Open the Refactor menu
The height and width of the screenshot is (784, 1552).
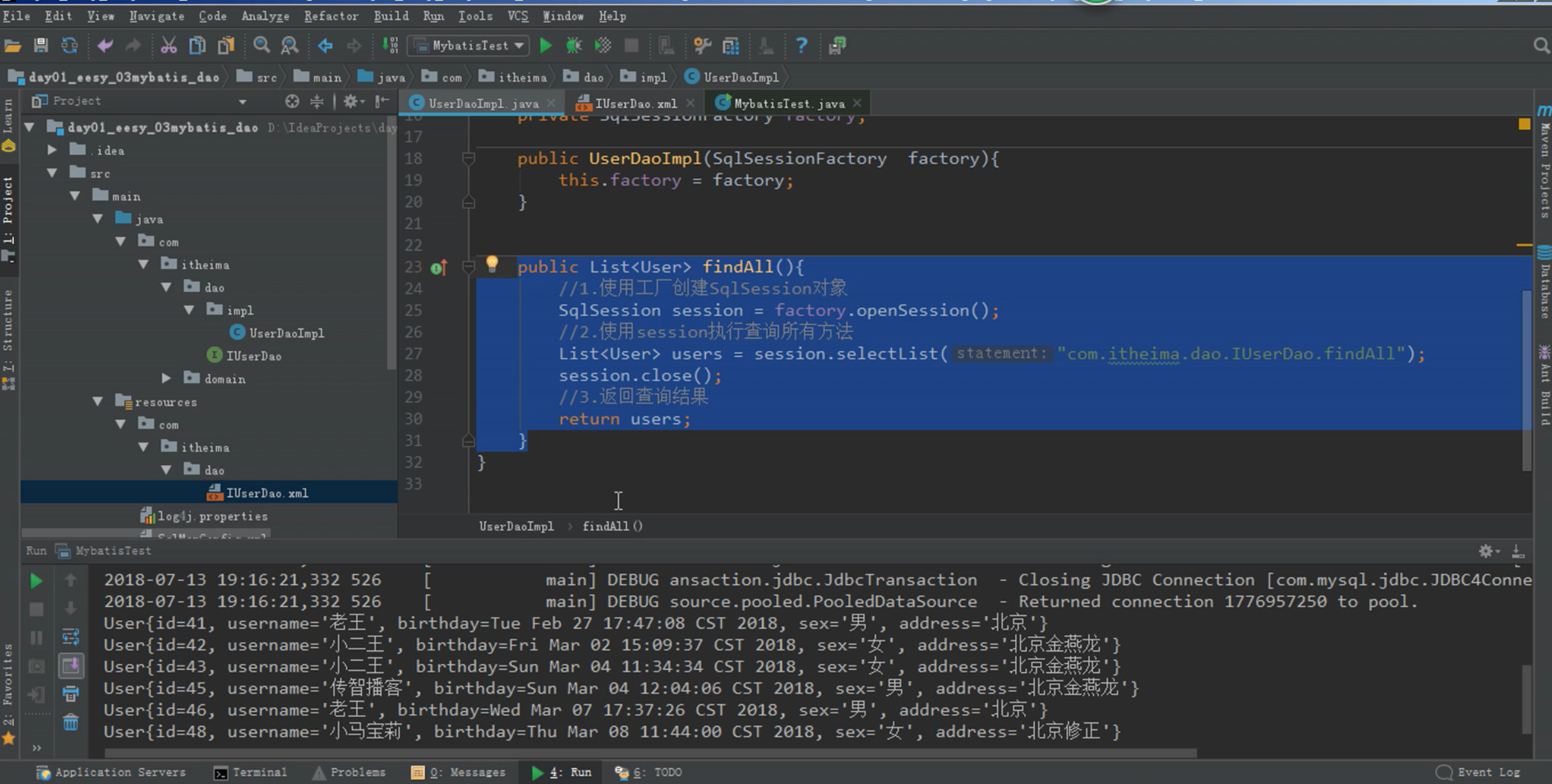click(x=331, y=15)
